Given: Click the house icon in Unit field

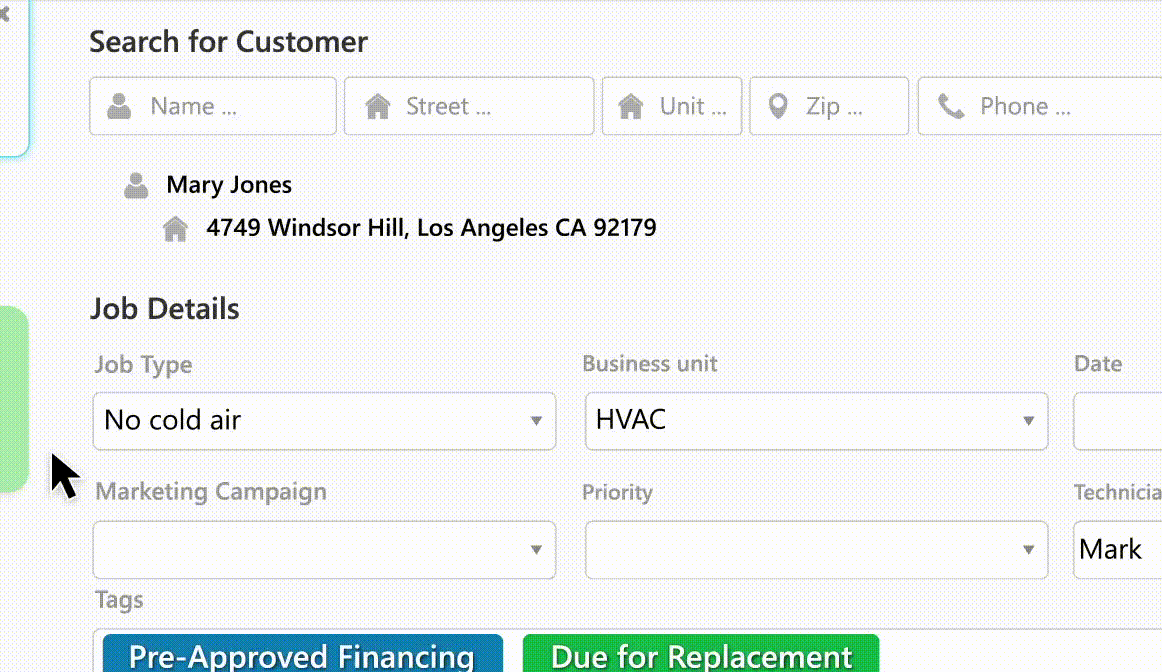Looking at the screenshot, I should (631, 106).
